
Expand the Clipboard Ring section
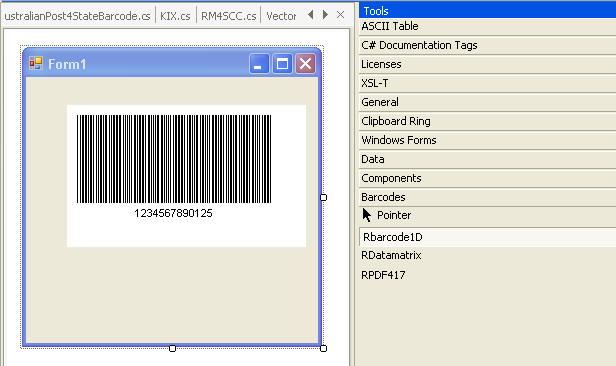487,121
